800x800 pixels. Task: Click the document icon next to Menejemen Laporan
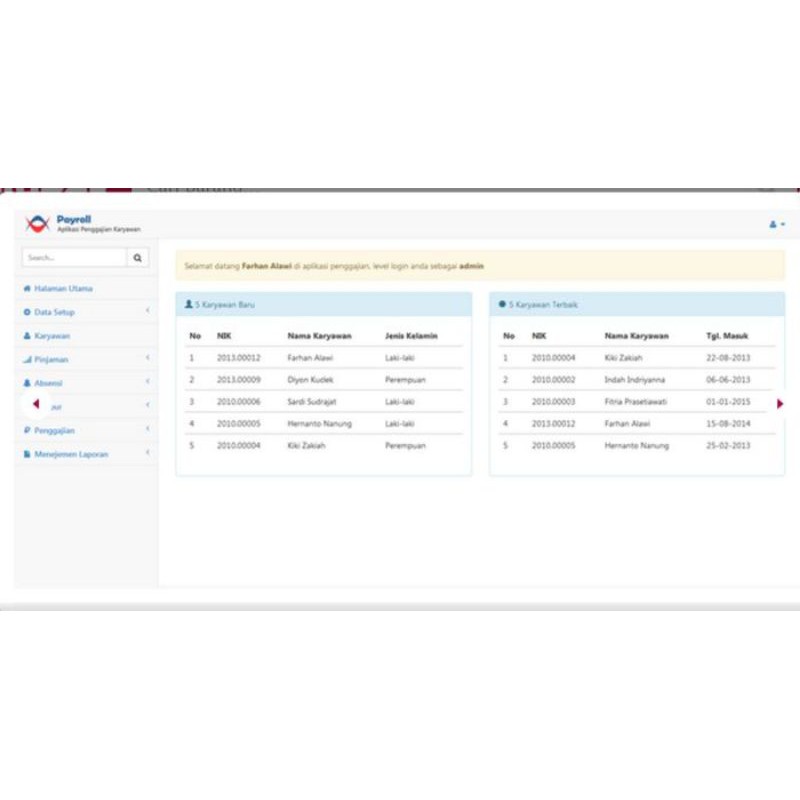26,454
